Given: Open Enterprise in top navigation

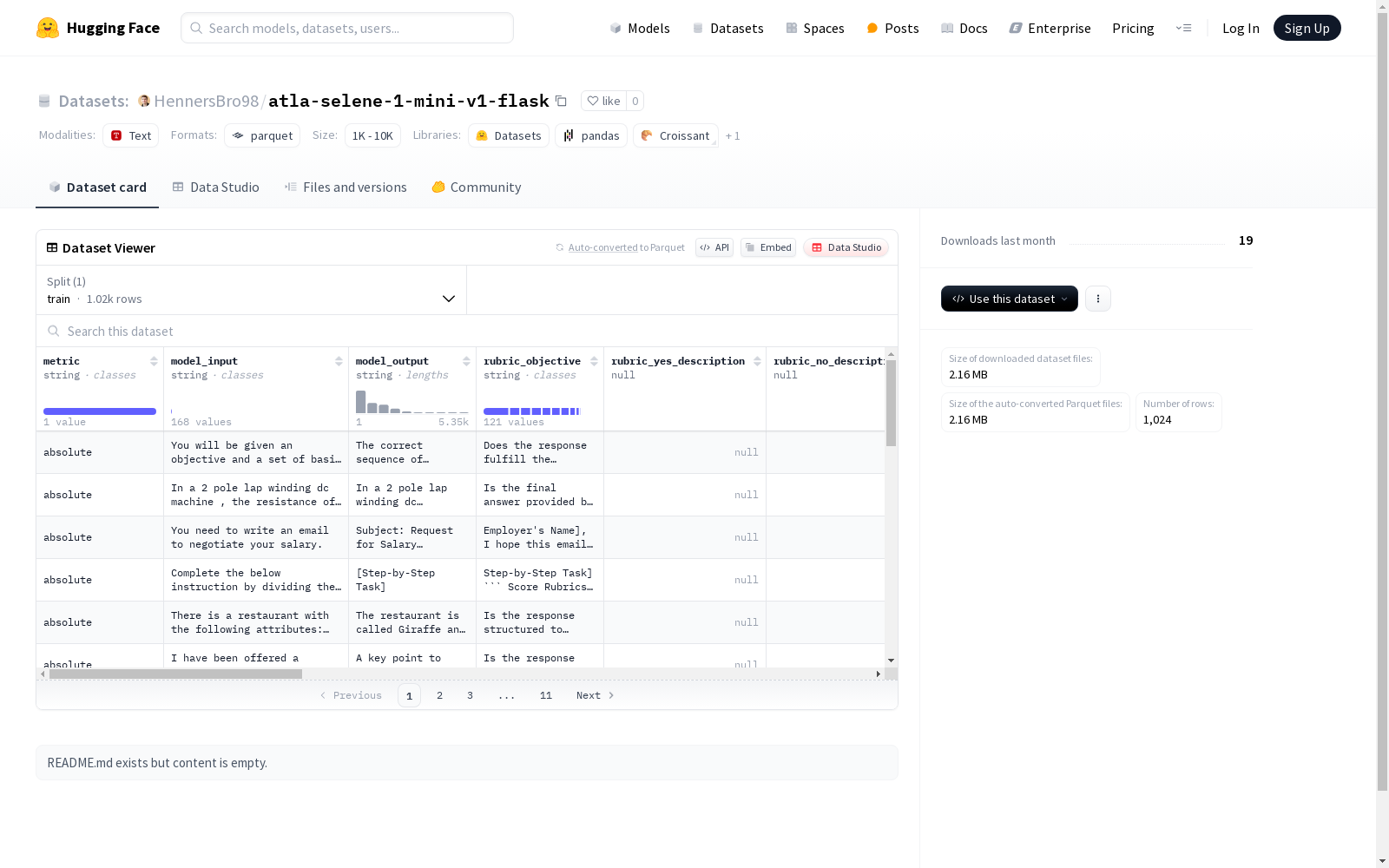Looking at the screenshot, I should pos(1050,28).
